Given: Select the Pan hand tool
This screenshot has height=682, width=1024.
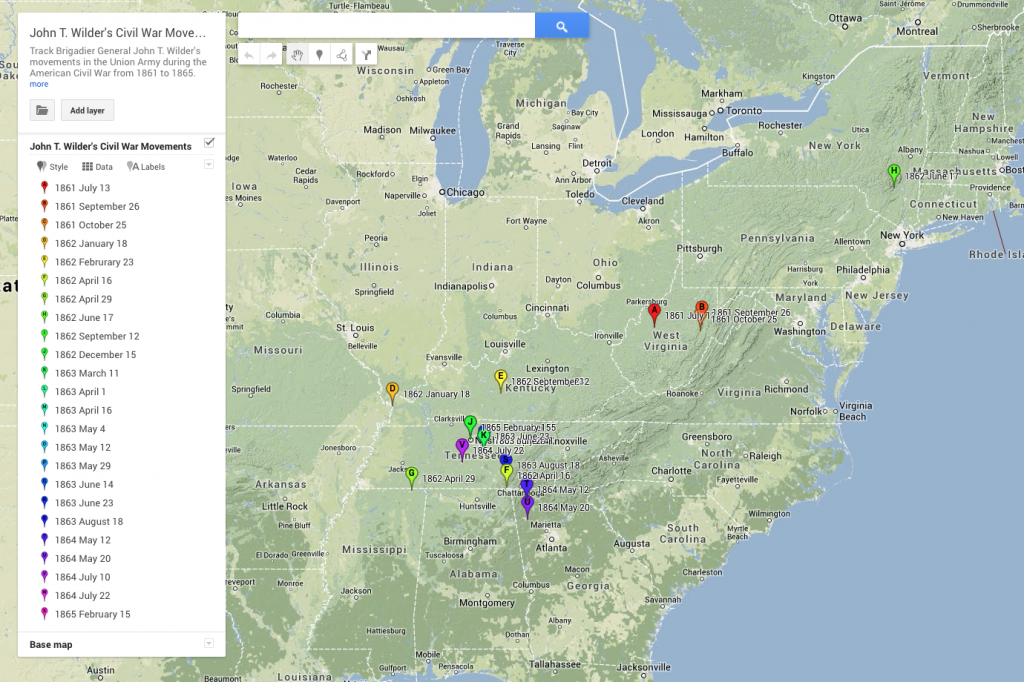Looking at the screenshot, I should click(x=298, y=55).
